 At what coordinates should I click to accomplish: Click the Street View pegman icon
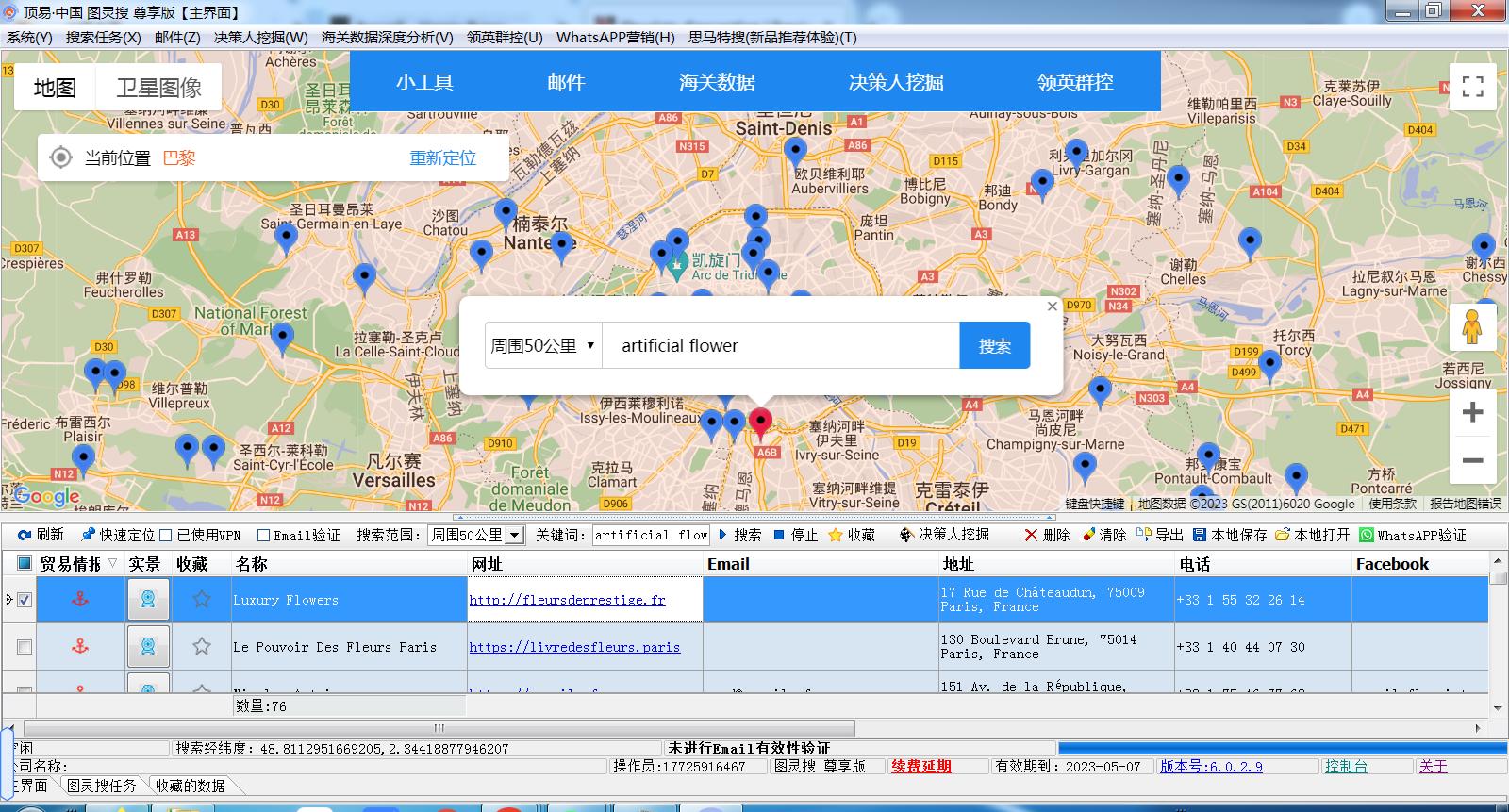tap(1472, 327)
